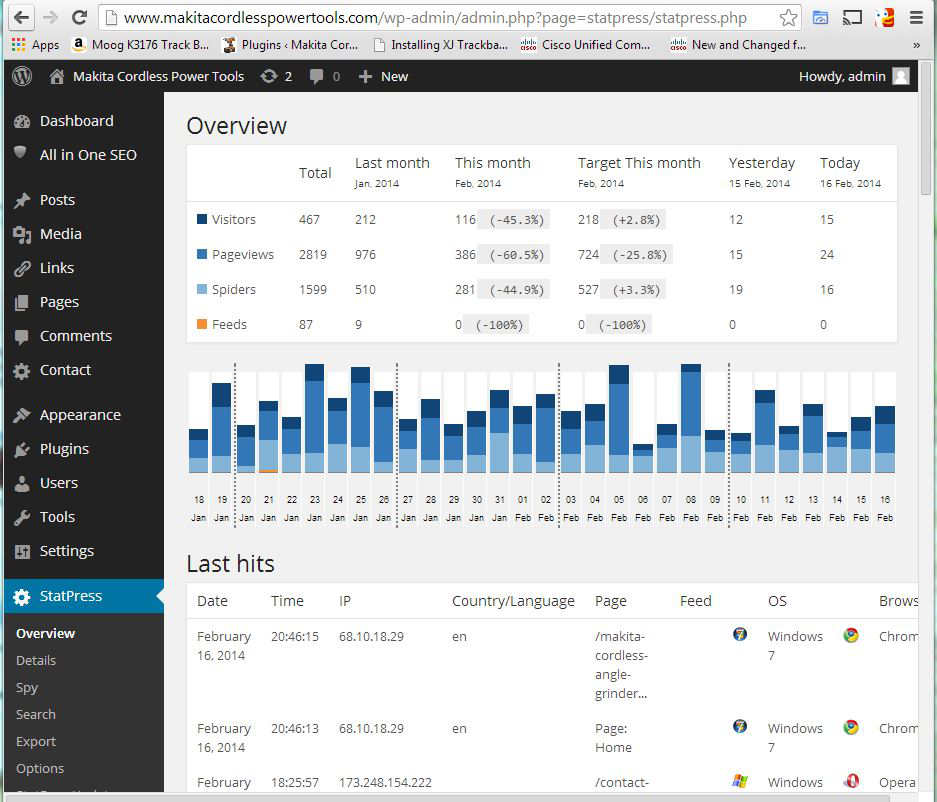The image size is (937, 802).
Task: Show more bookmarks with the chevron
Action: (x=916, y=45)
